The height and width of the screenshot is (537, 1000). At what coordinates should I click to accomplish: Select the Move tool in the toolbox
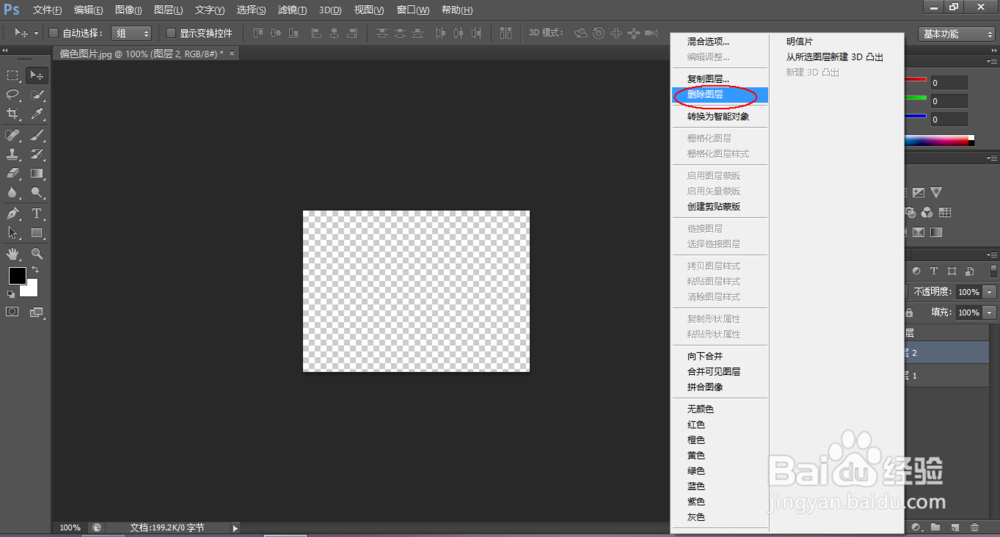37,75
